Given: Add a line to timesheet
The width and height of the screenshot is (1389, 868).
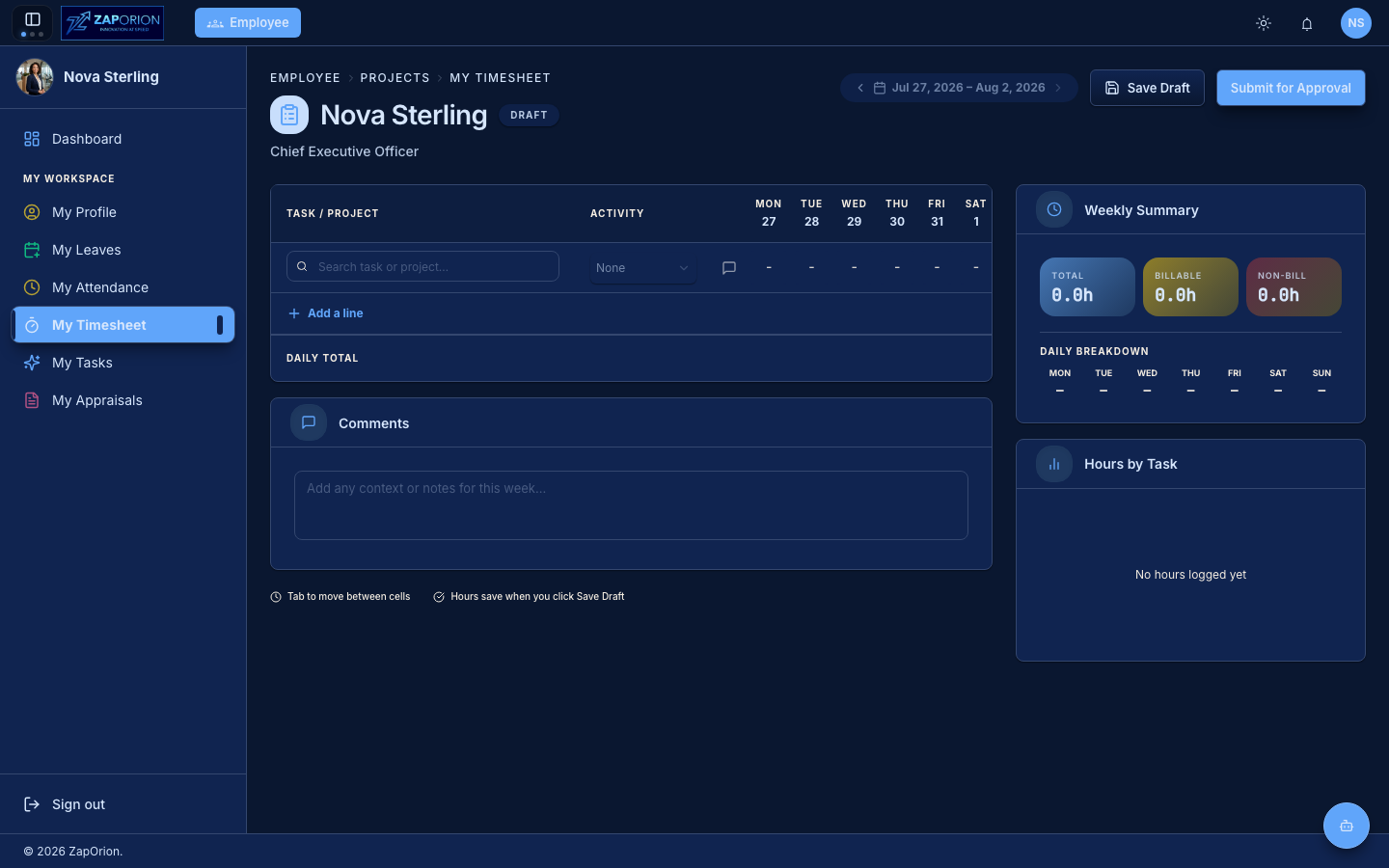Looking at the screenshot, I should [326, 313].
